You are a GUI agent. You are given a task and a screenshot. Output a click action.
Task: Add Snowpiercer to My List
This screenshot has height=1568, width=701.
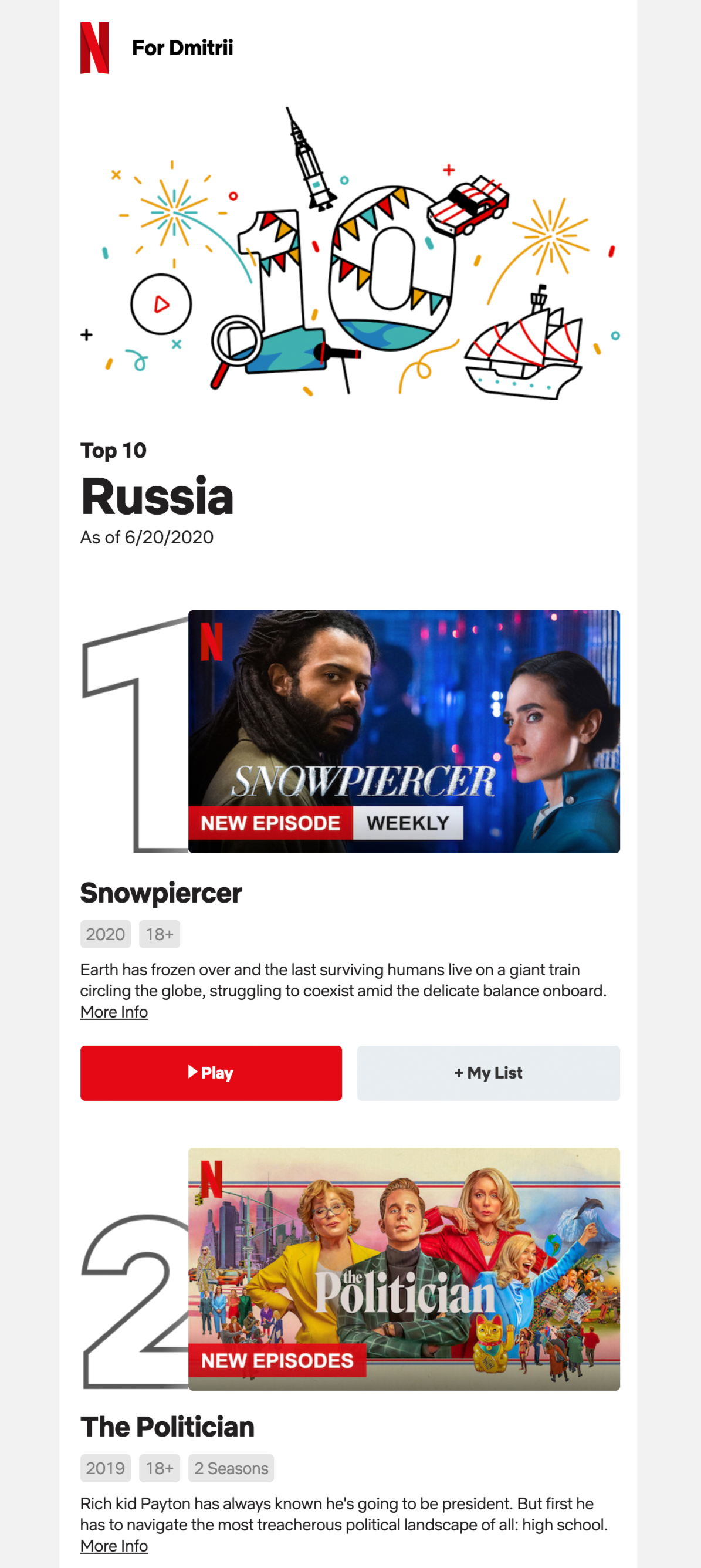point(488,1073)
